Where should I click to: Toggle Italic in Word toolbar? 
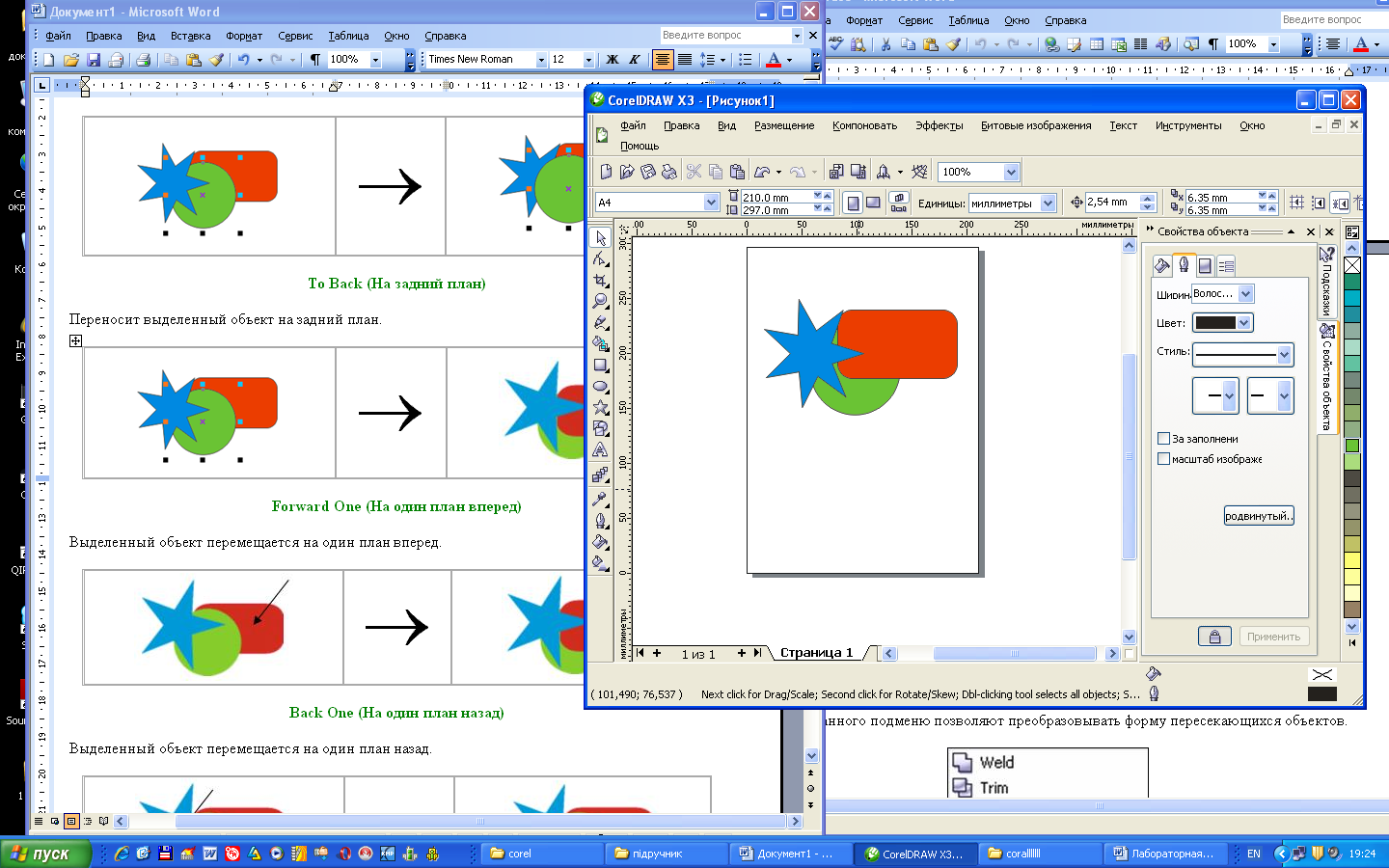(634, 60)
